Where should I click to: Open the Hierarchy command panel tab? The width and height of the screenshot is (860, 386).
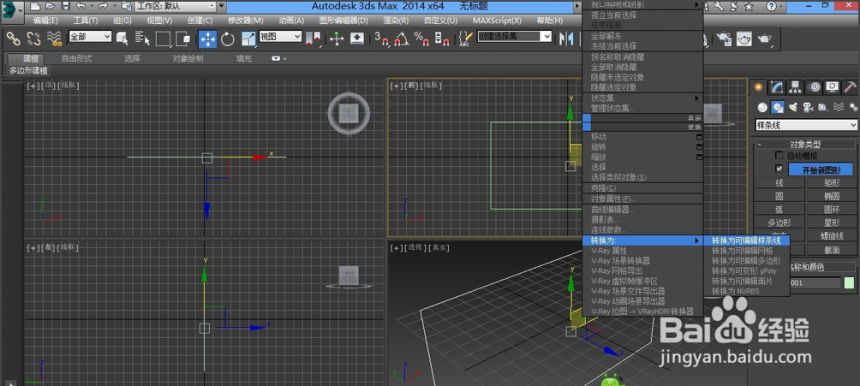tap(795, 87)
